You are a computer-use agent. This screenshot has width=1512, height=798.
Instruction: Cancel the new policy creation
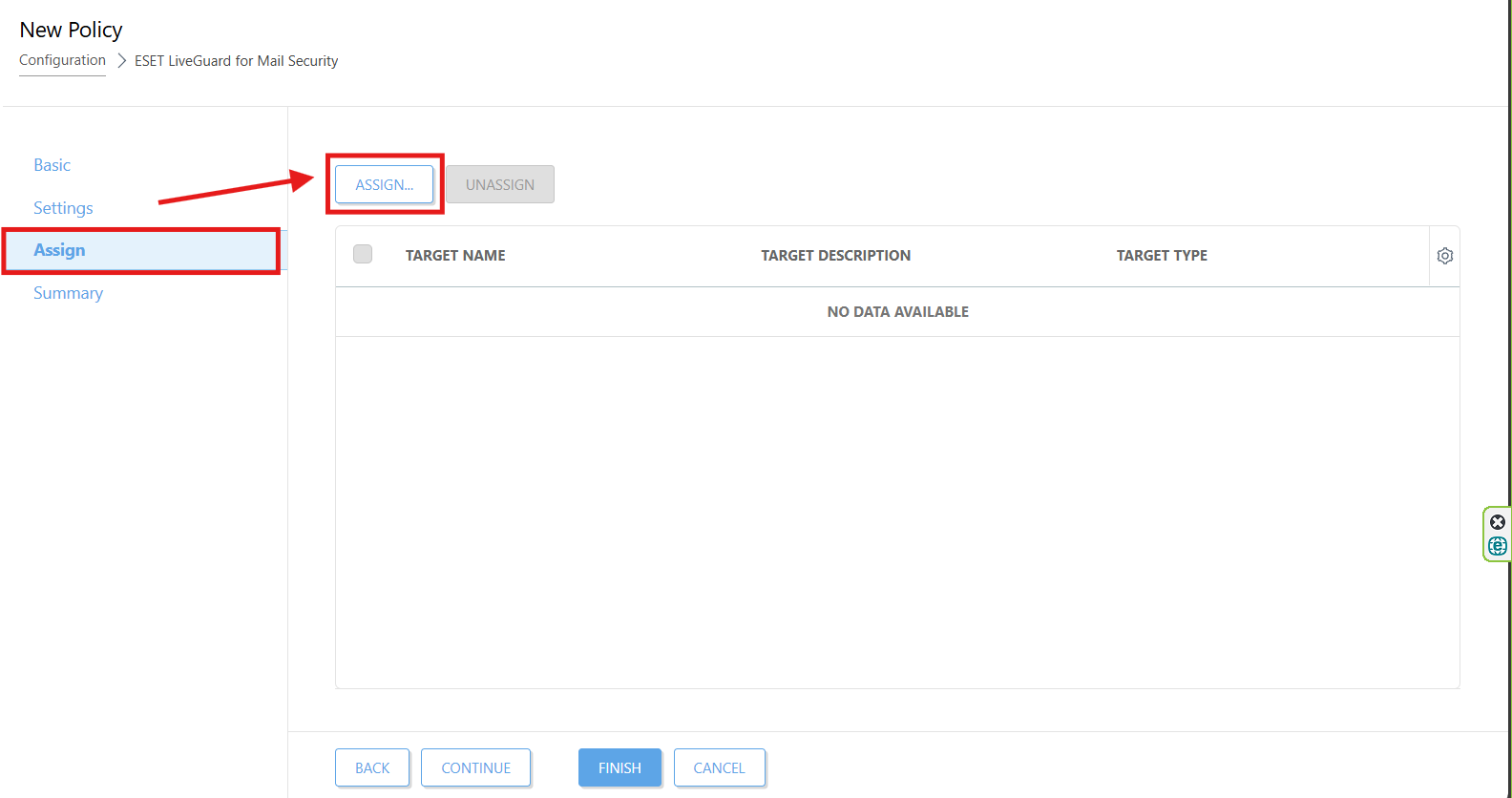click(719, 767)
